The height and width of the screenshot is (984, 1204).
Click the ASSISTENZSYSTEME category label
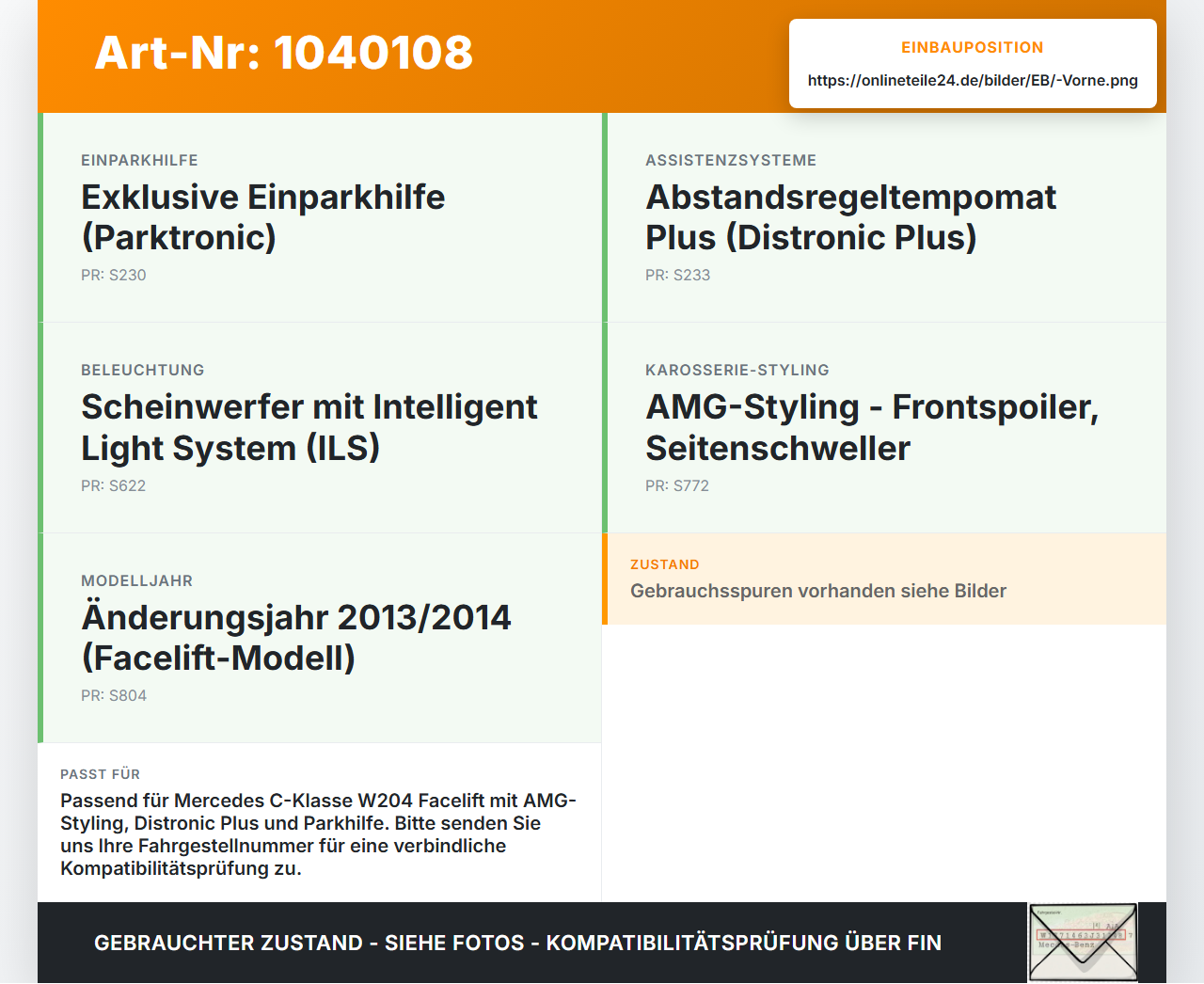[x=731, y=161]
